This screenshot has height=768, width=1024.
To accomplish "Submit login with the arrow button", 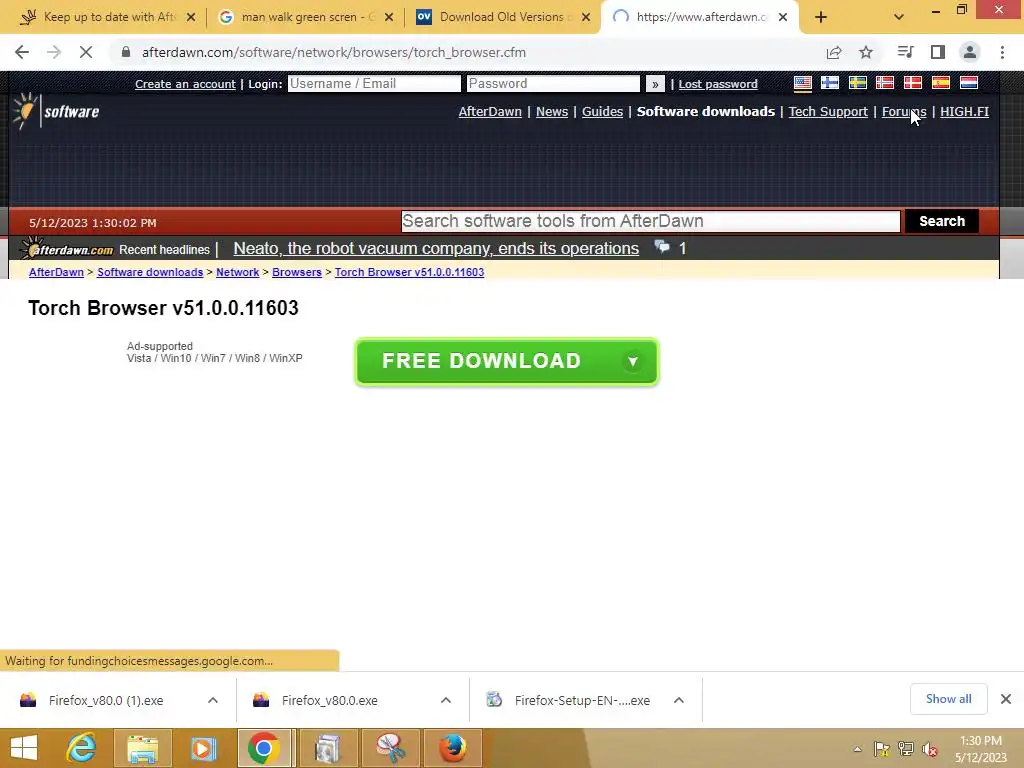I will tap(655, 84).
